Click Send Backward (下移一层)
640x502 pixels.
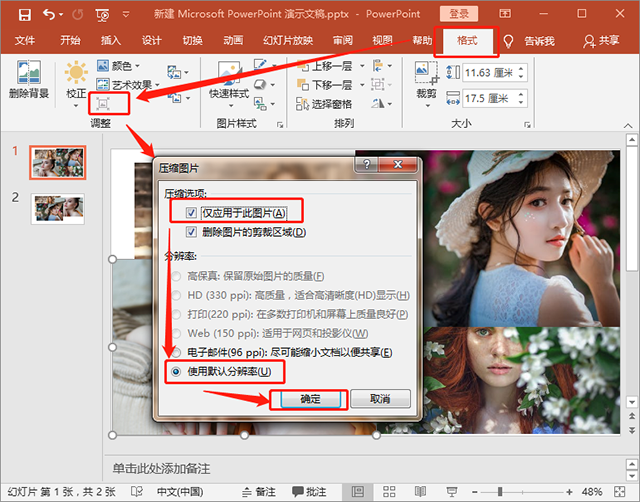point(324,84)
